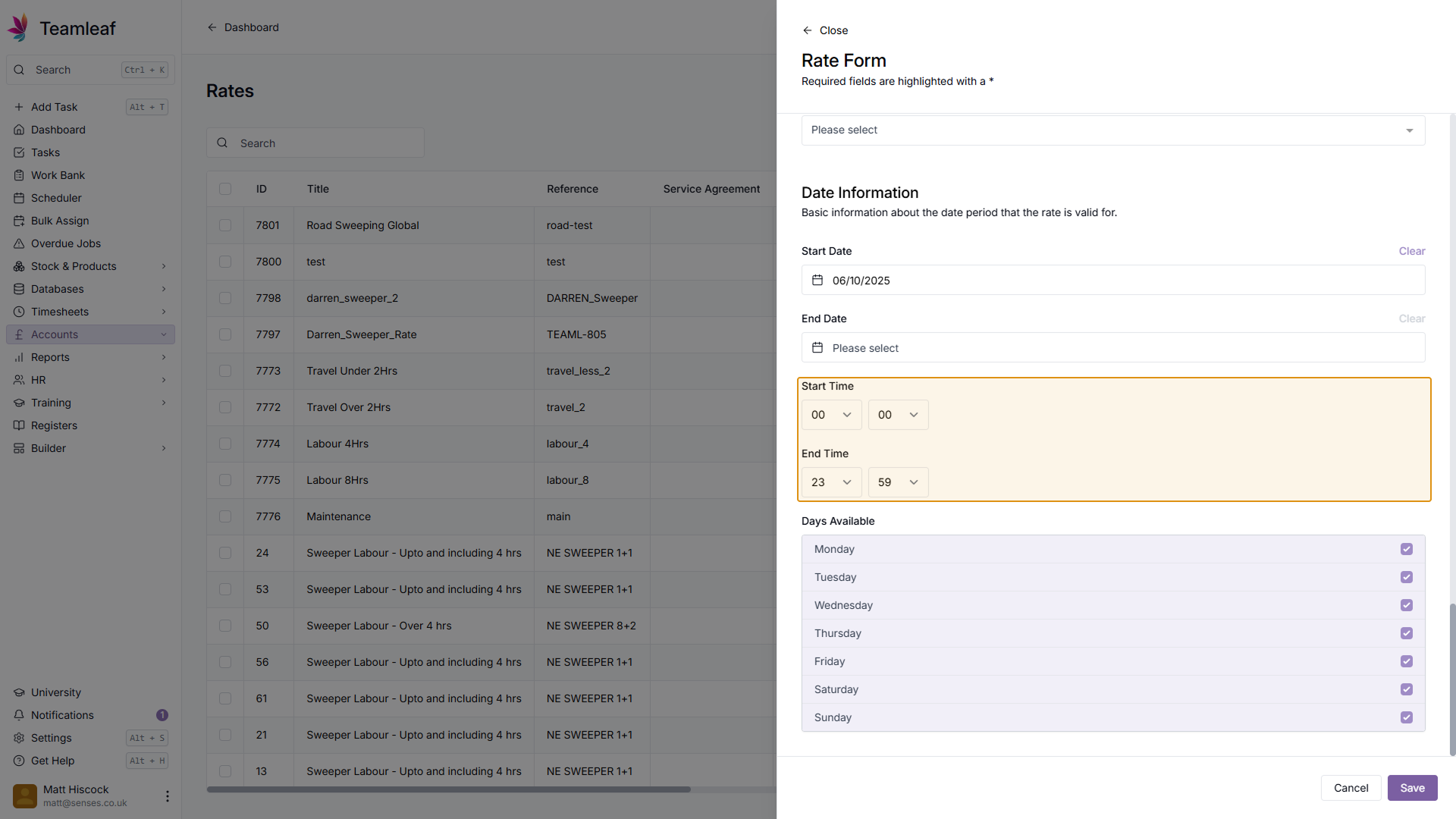1456x819 pixels.
Task: Click the Start Date calendar icon
Action: pyautogui.click(x=817, y=281)
